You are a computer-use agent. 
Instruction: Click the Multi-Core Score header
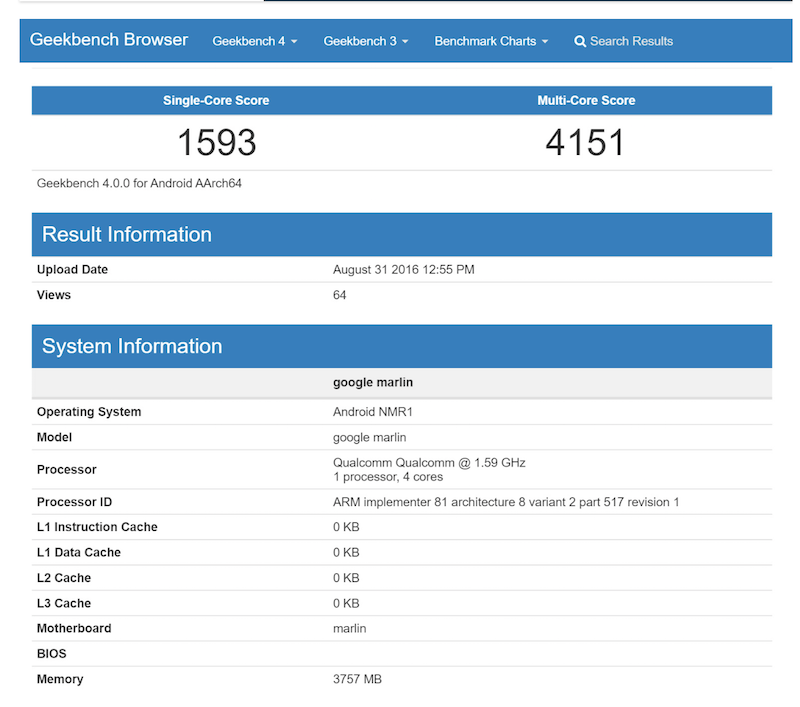click(x=586, y=100)
